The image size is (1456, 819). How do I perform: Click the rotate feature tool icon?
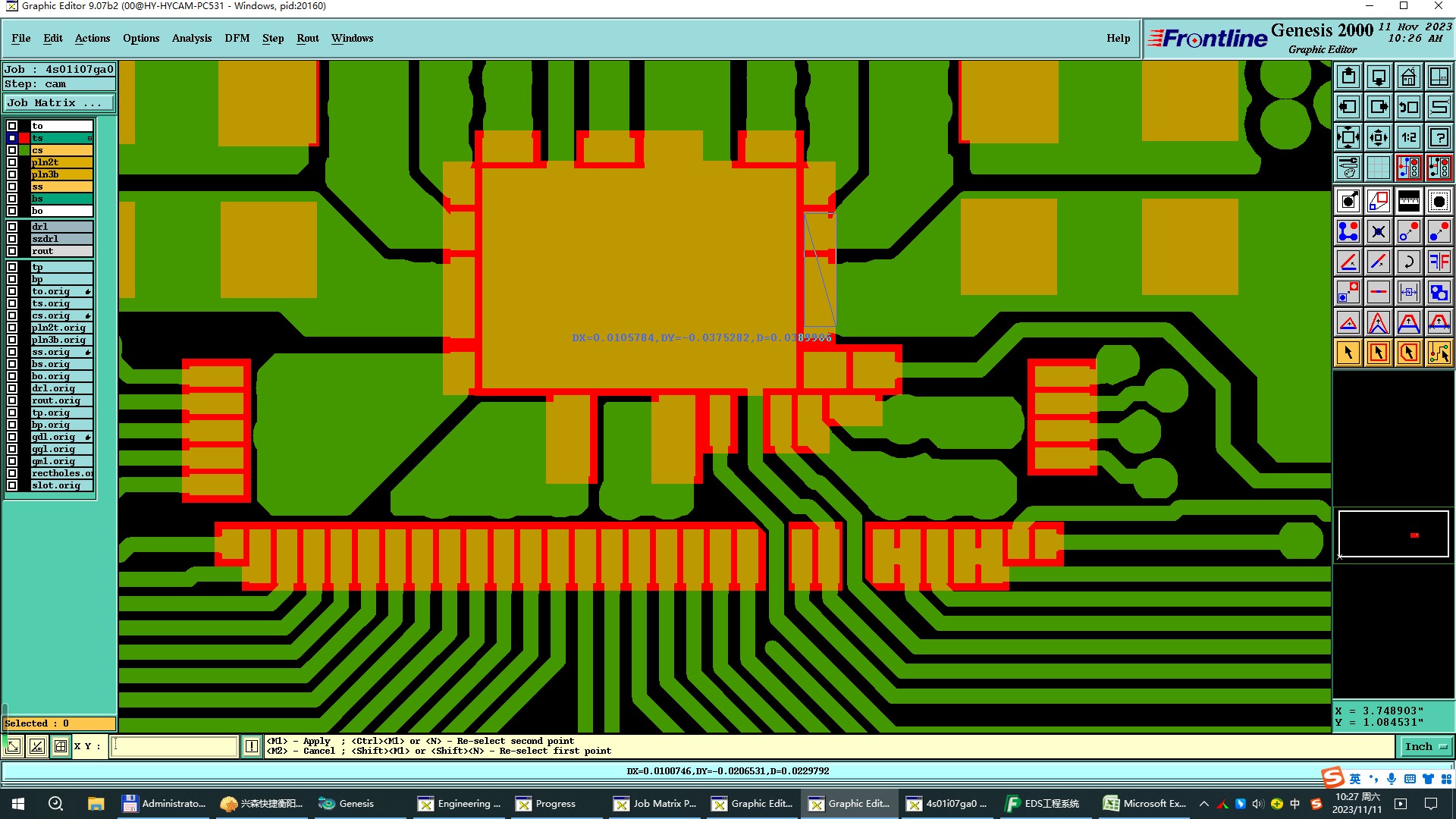(1408, 262)
